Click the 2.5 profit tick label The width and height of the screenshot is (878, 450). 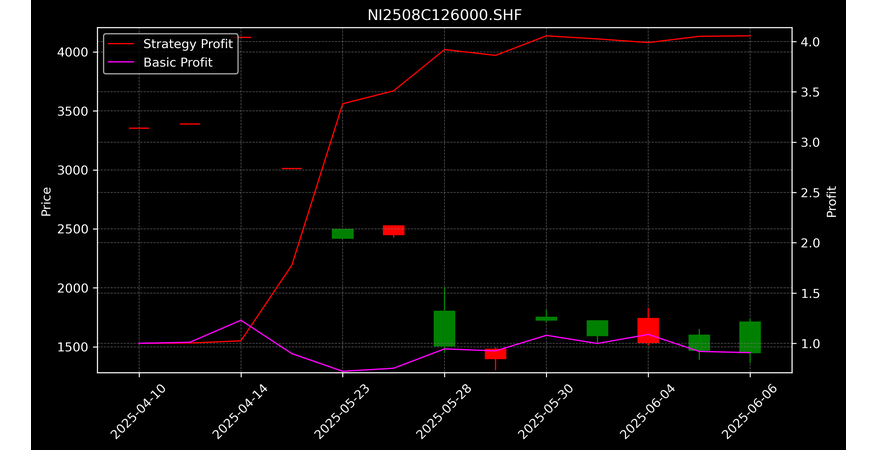coord(810,193)
